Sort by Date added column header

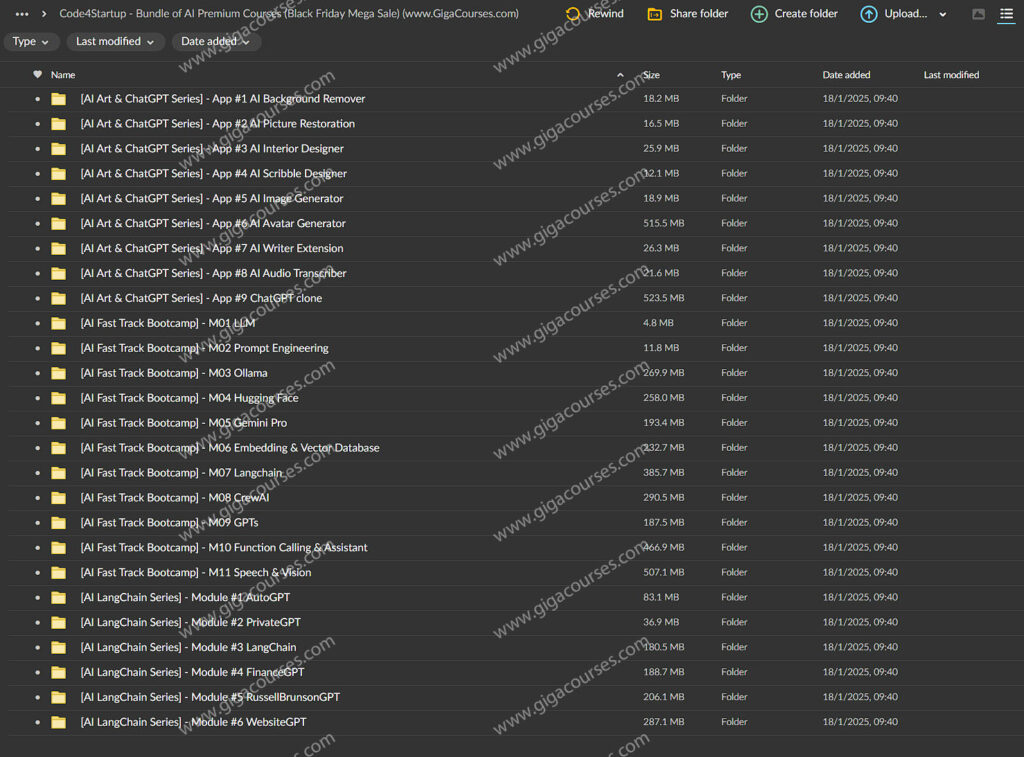click(x=846, y=75)
